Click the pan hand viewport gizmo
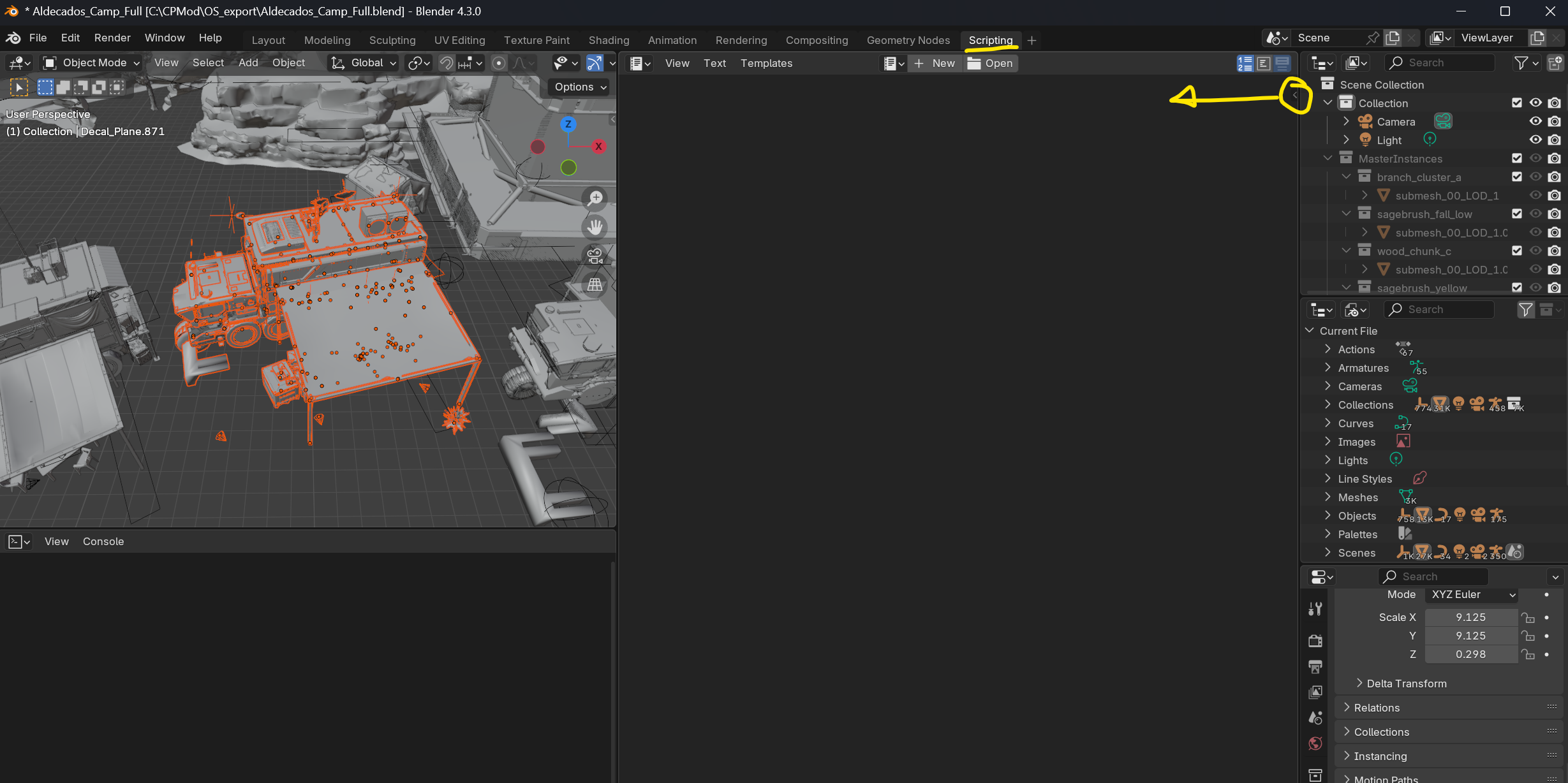This screenshot has height=783, width=1568. click(x=595, y=227)
